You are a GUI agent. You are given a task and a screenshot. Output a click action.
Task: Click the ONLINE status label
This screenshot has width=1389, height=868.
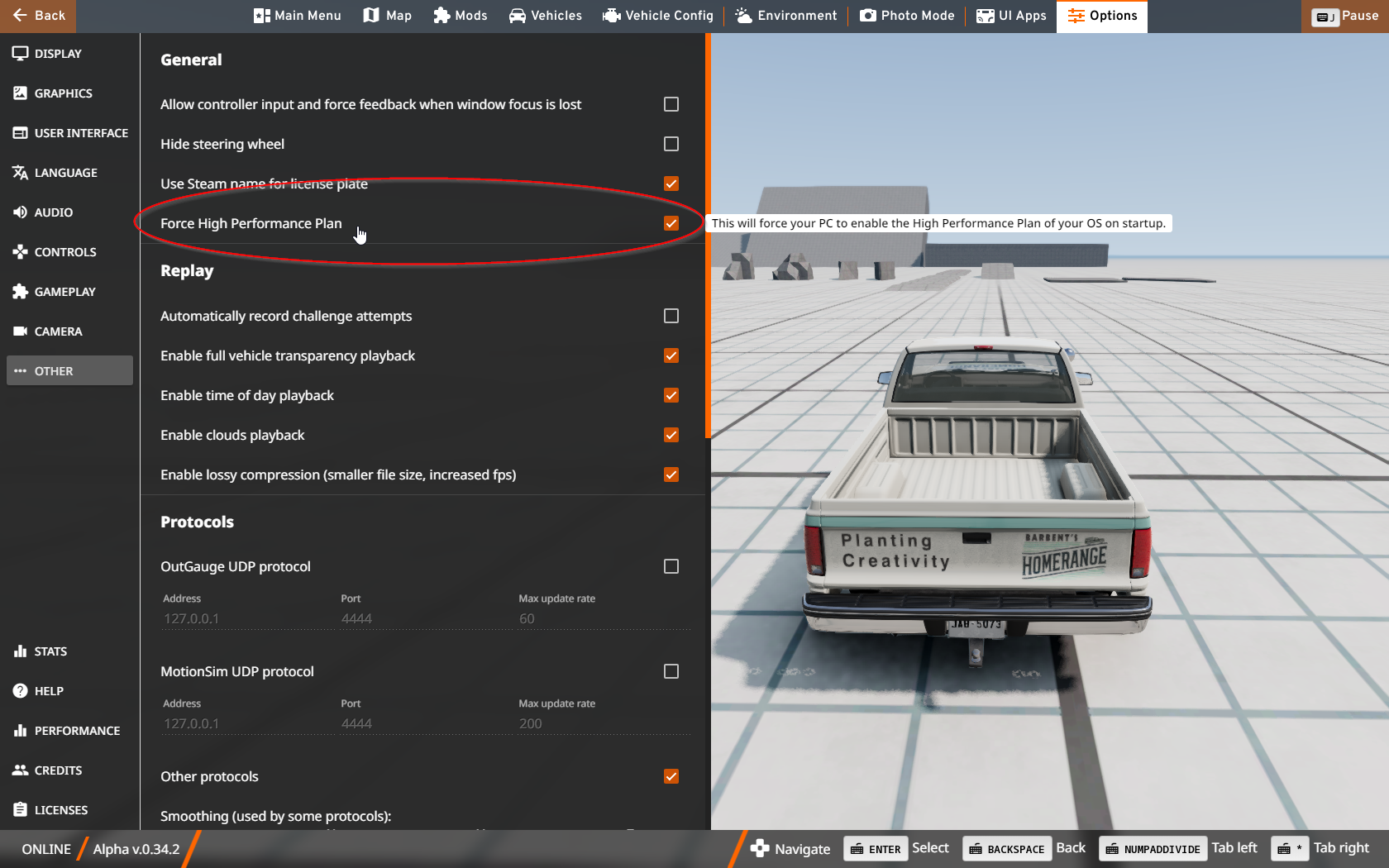[x=46, y=849]
